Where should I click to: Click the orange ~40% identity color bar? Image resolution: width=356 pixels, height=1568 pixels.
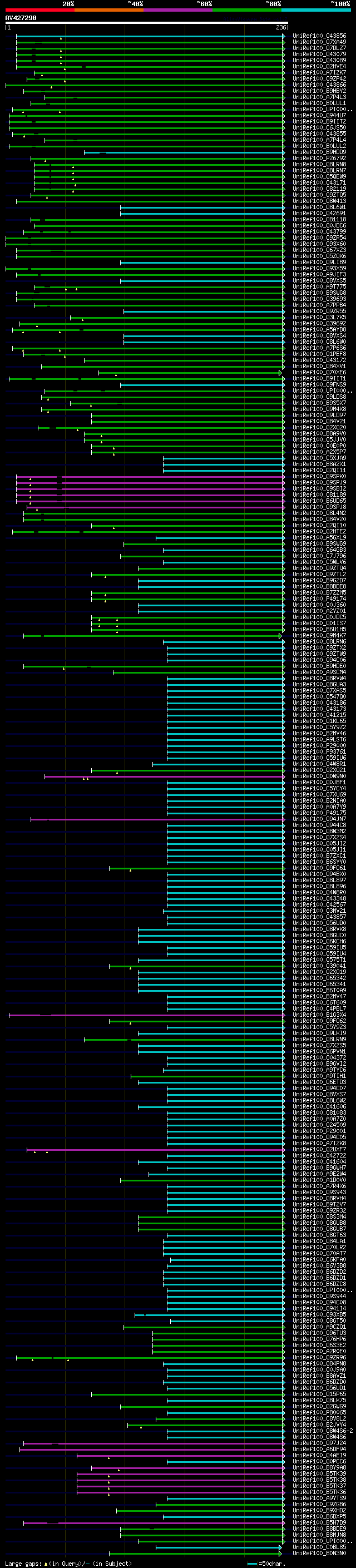[109, 10]
